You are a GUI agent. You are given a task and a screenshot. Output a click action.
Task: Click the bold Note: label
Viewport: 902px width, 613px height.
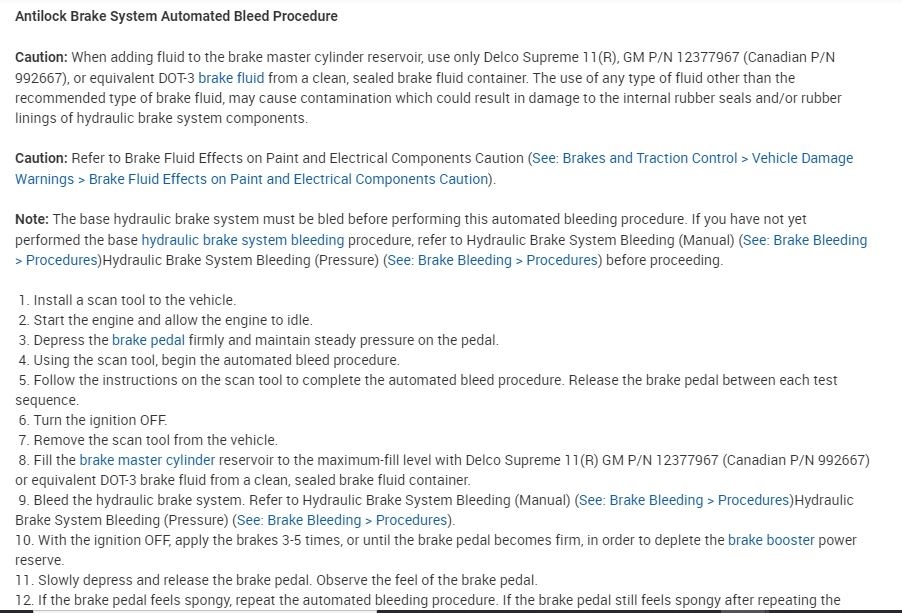click(32, 219)
